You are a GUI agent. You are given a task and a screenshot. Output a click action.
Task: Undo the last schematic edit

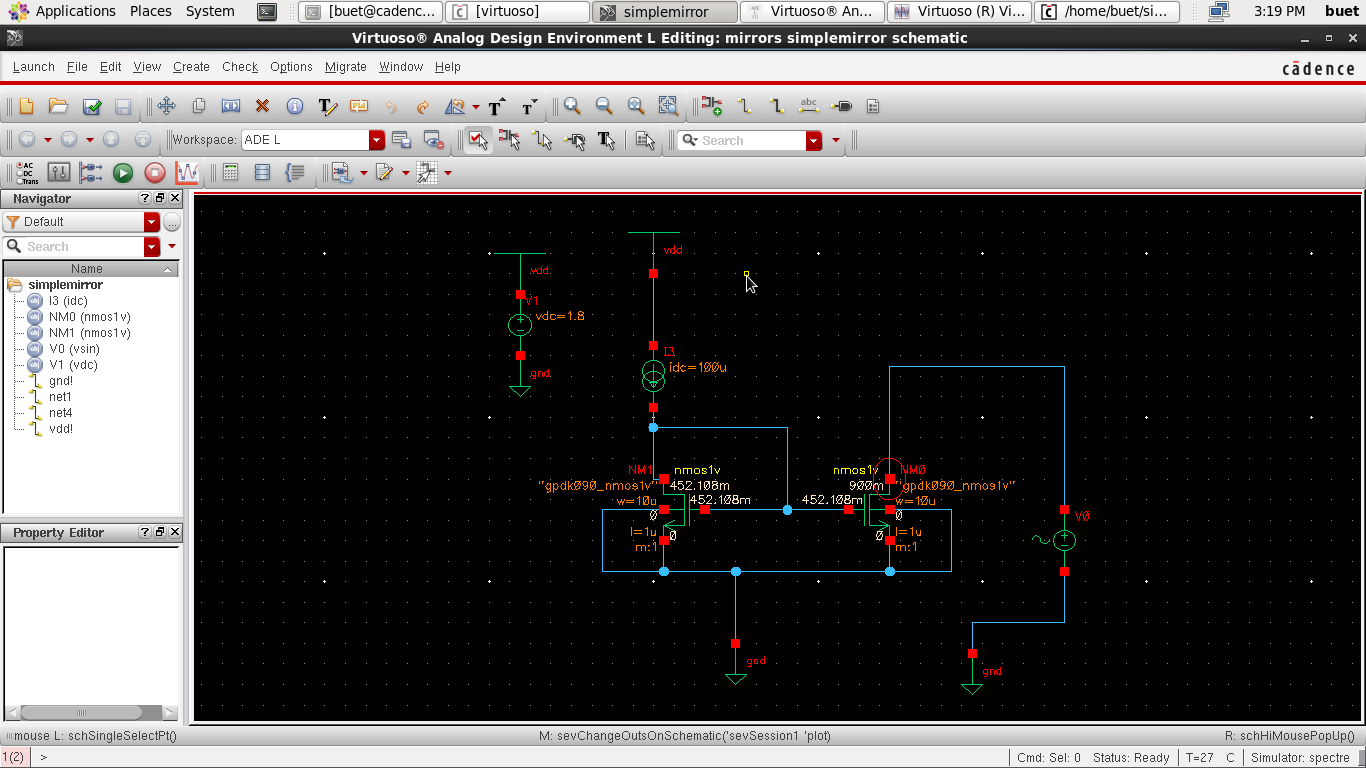390,107
